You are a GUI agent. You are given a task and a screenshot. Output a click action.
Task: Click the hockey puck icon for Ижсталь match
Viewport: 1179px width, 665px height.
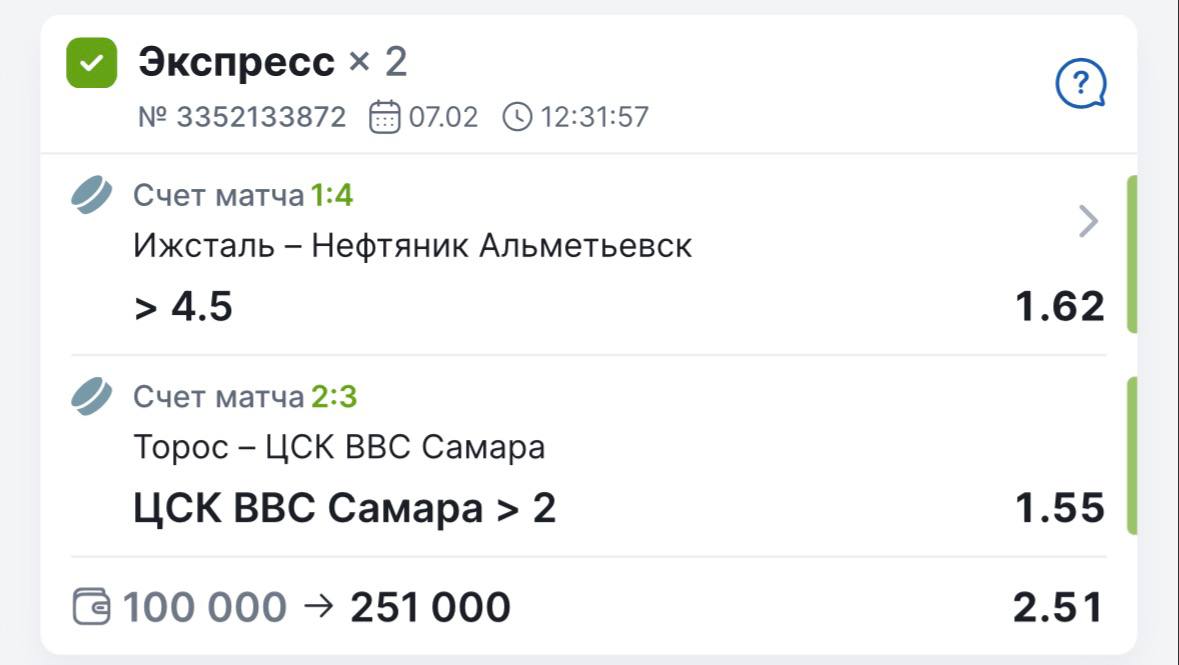coord(91,195)
